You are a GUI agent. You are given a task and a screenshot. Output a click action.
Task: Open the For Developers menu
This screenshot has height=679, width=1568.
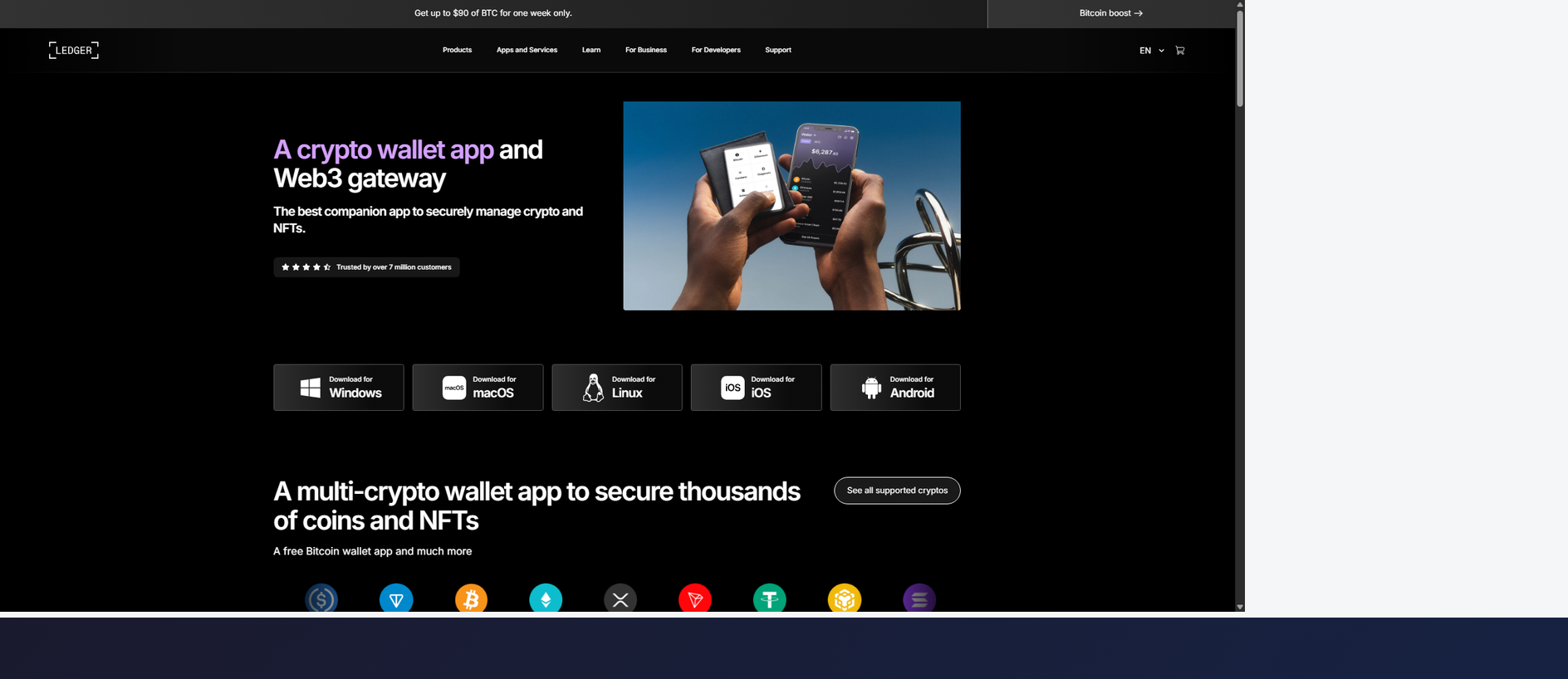[x=716, y=50]
